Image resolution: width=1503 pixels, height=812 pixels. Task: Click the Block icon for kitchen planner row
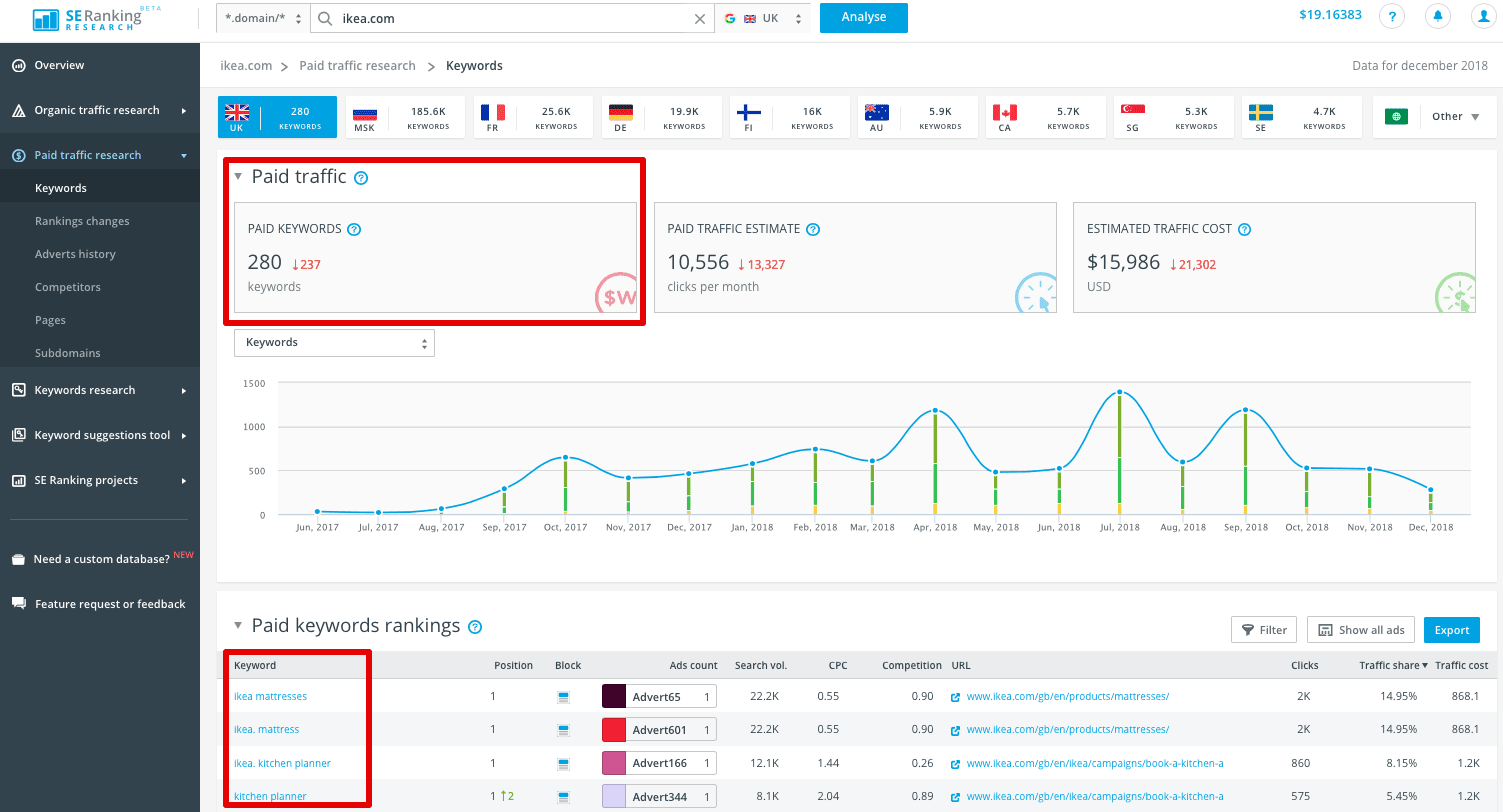(563, 797)
